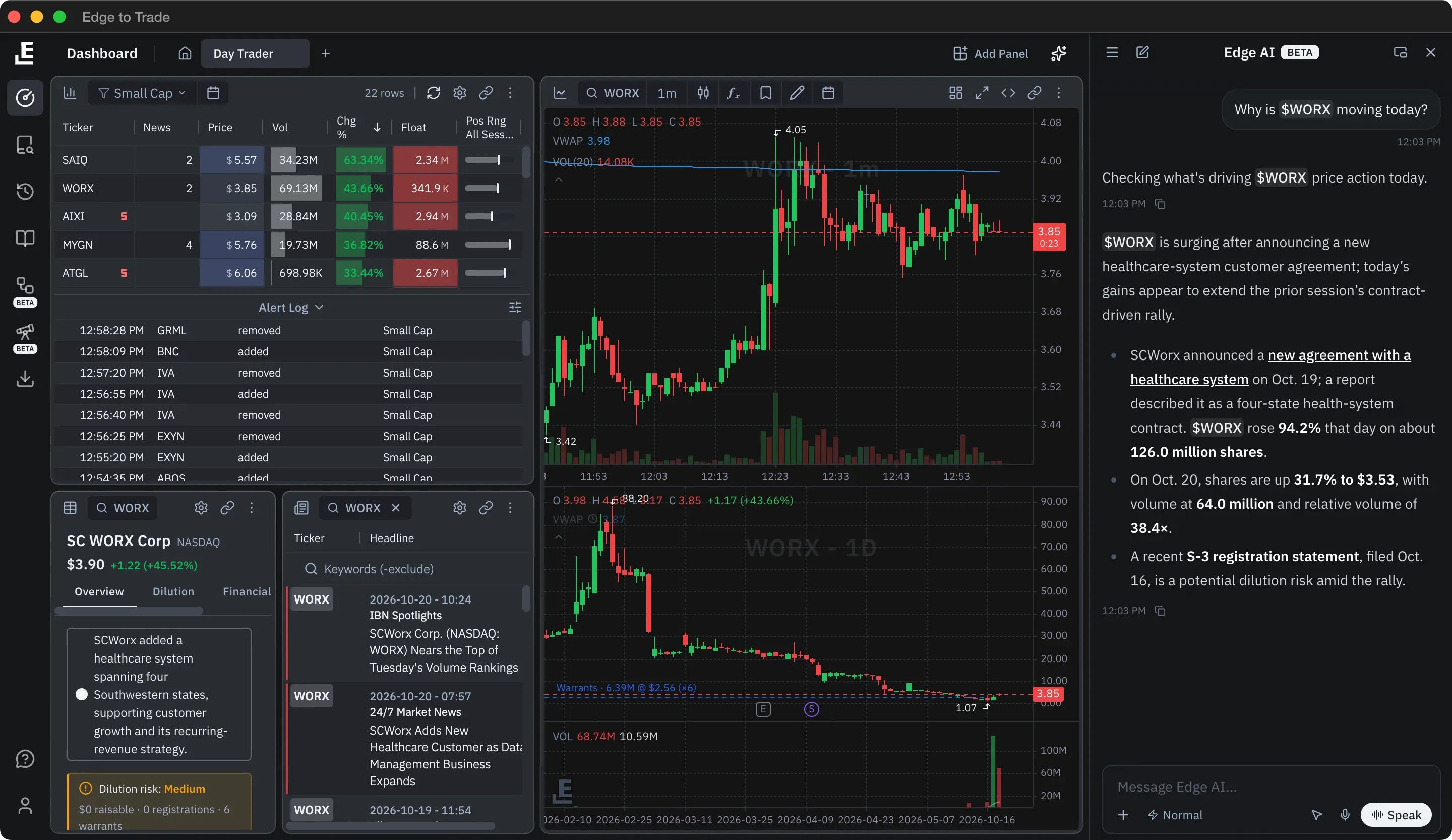
Task: Open Alert Log filter settings icon
Action: click(515, 307)
